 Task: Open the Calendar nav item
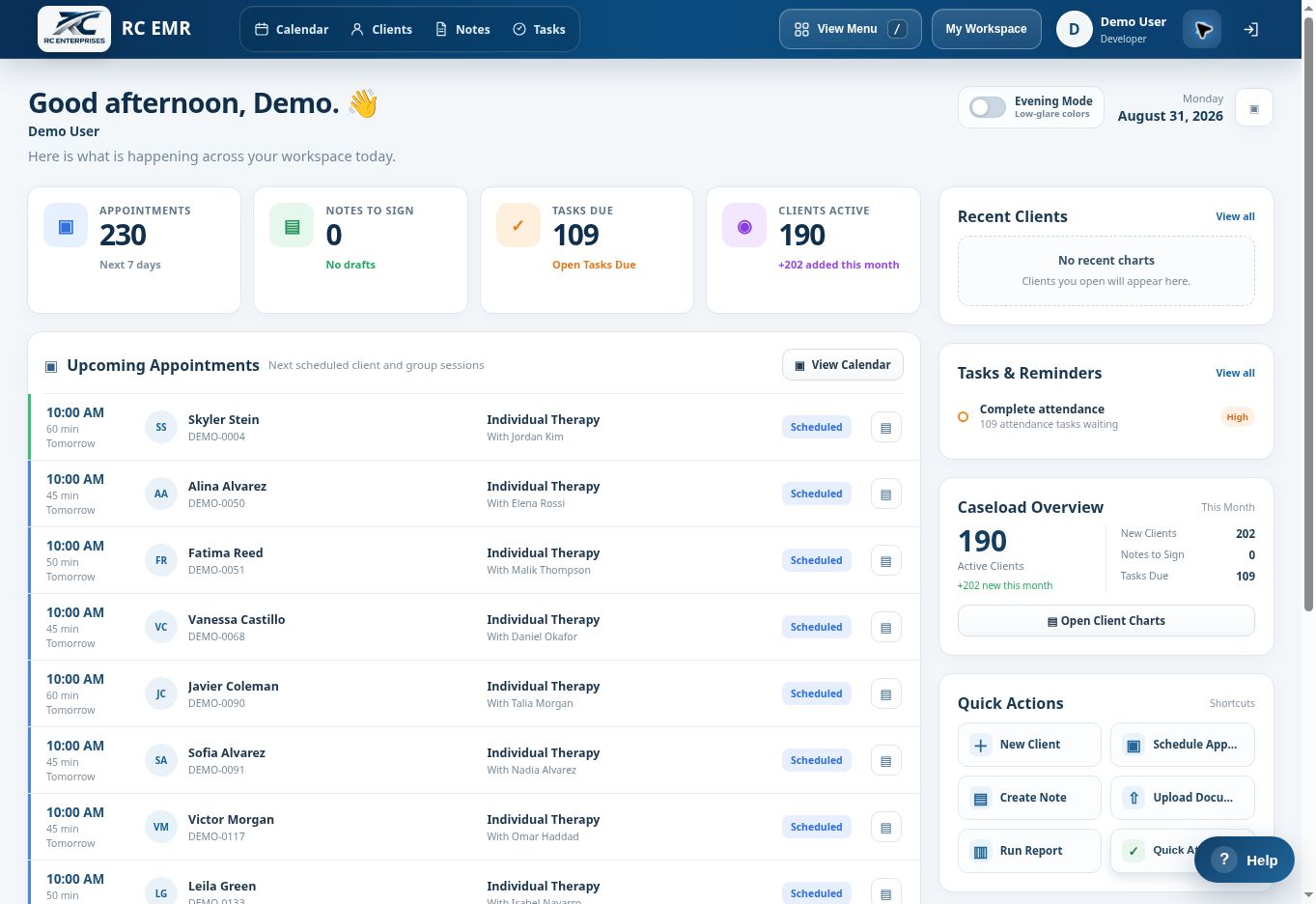[x=292, y=29]
